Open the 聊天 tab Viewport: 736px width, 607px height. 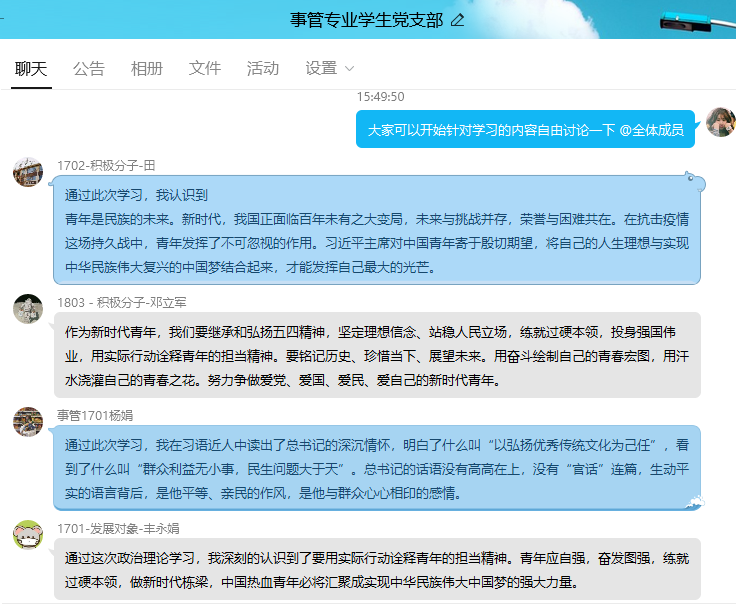pos(31,68)
